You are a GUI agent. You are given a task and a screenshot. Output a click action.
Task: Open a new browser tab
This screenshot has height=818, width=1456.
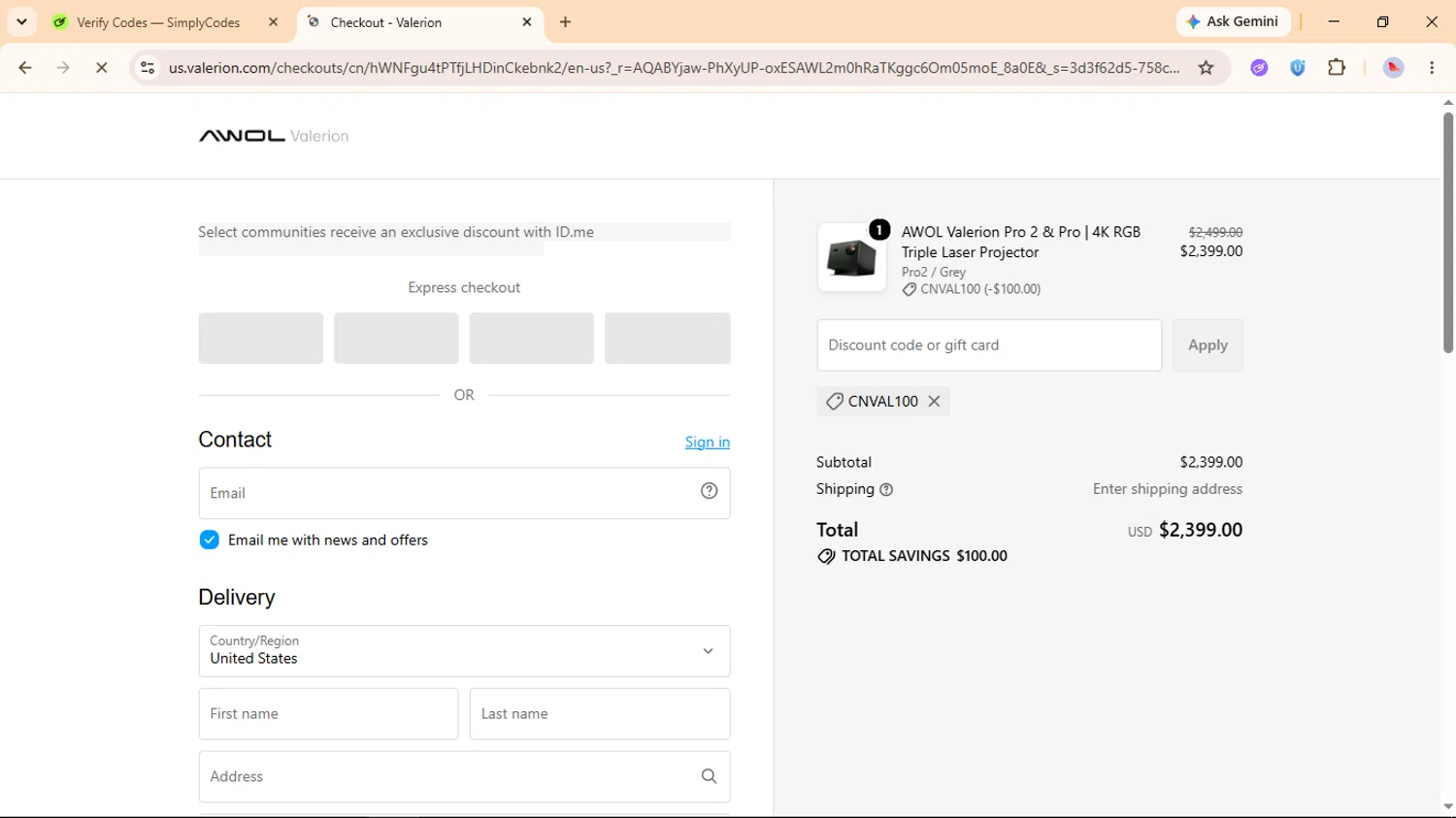[x=566, y=22]
